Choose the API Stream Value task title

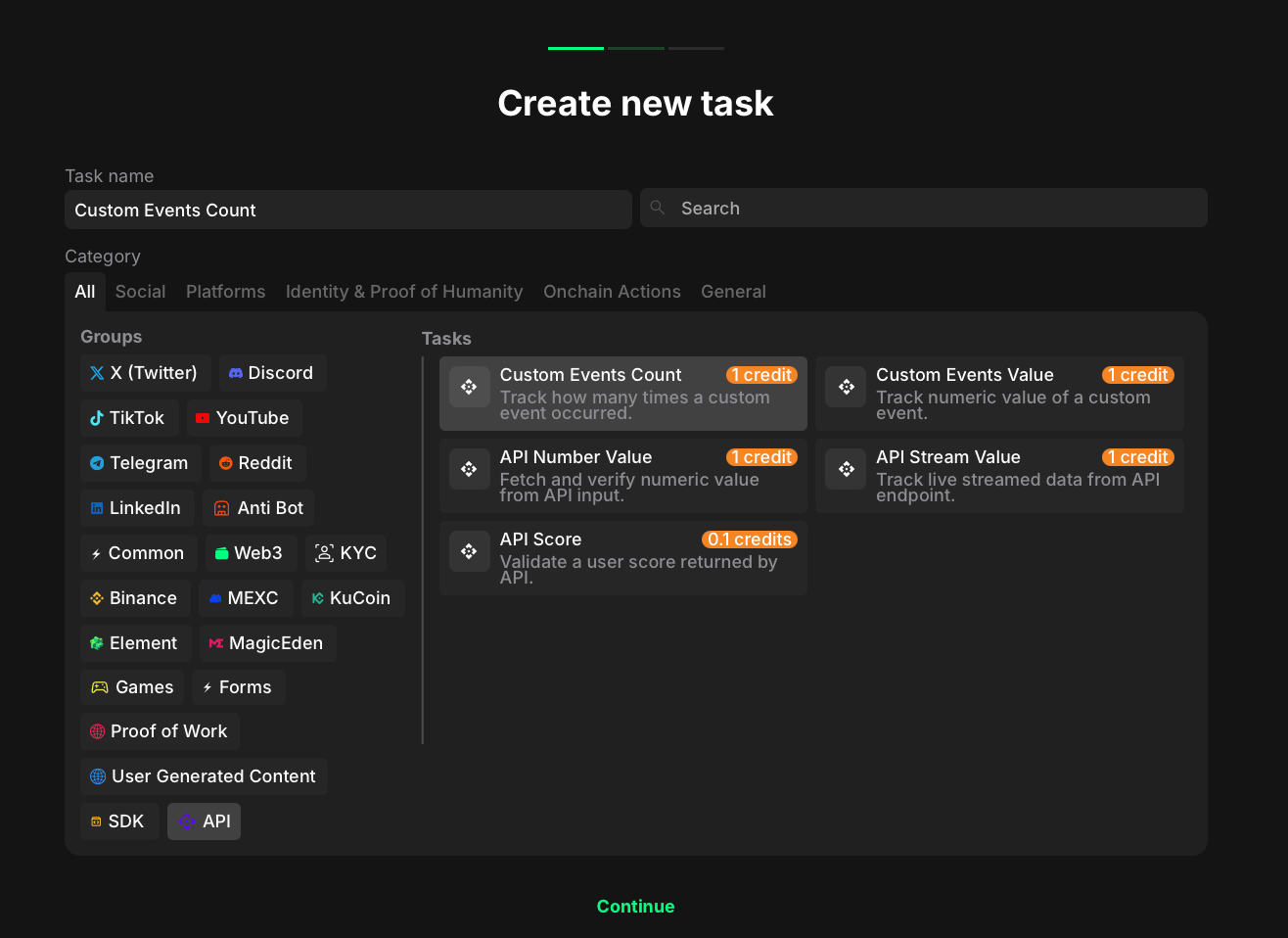(948, 457)
